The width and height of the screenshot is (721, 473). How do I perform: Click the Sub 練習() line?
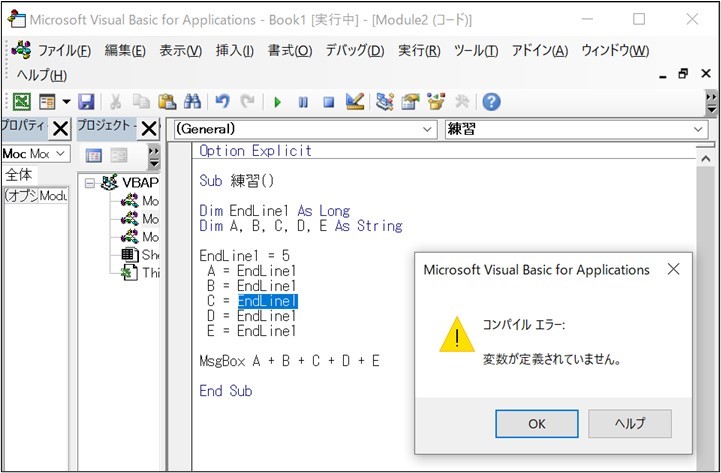point(236,181)
